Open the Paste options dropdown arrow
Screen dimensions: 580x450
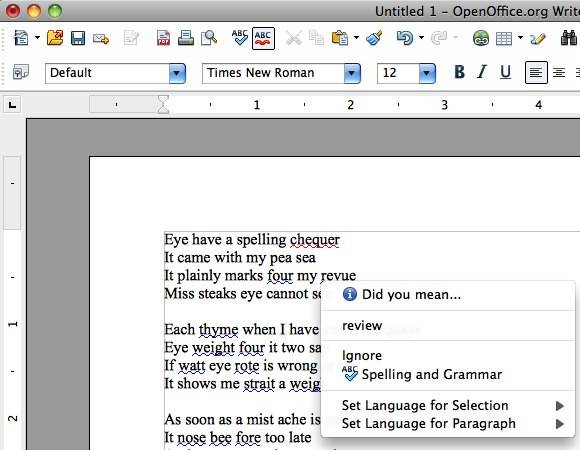356,37
